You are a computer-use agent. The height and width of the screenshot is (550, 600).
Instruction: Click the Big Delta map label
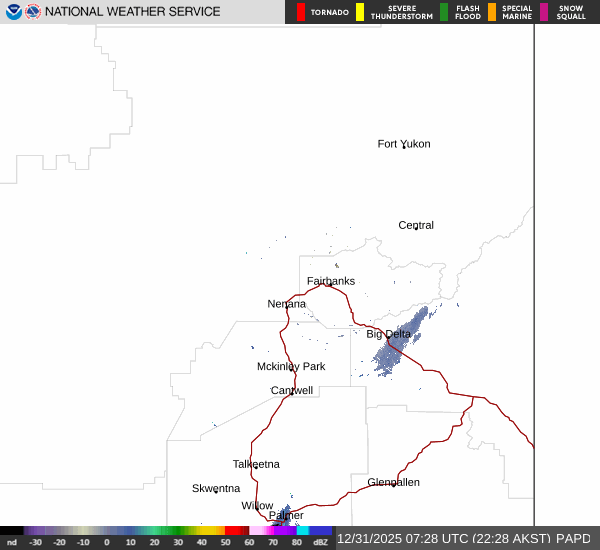point(388,334)
